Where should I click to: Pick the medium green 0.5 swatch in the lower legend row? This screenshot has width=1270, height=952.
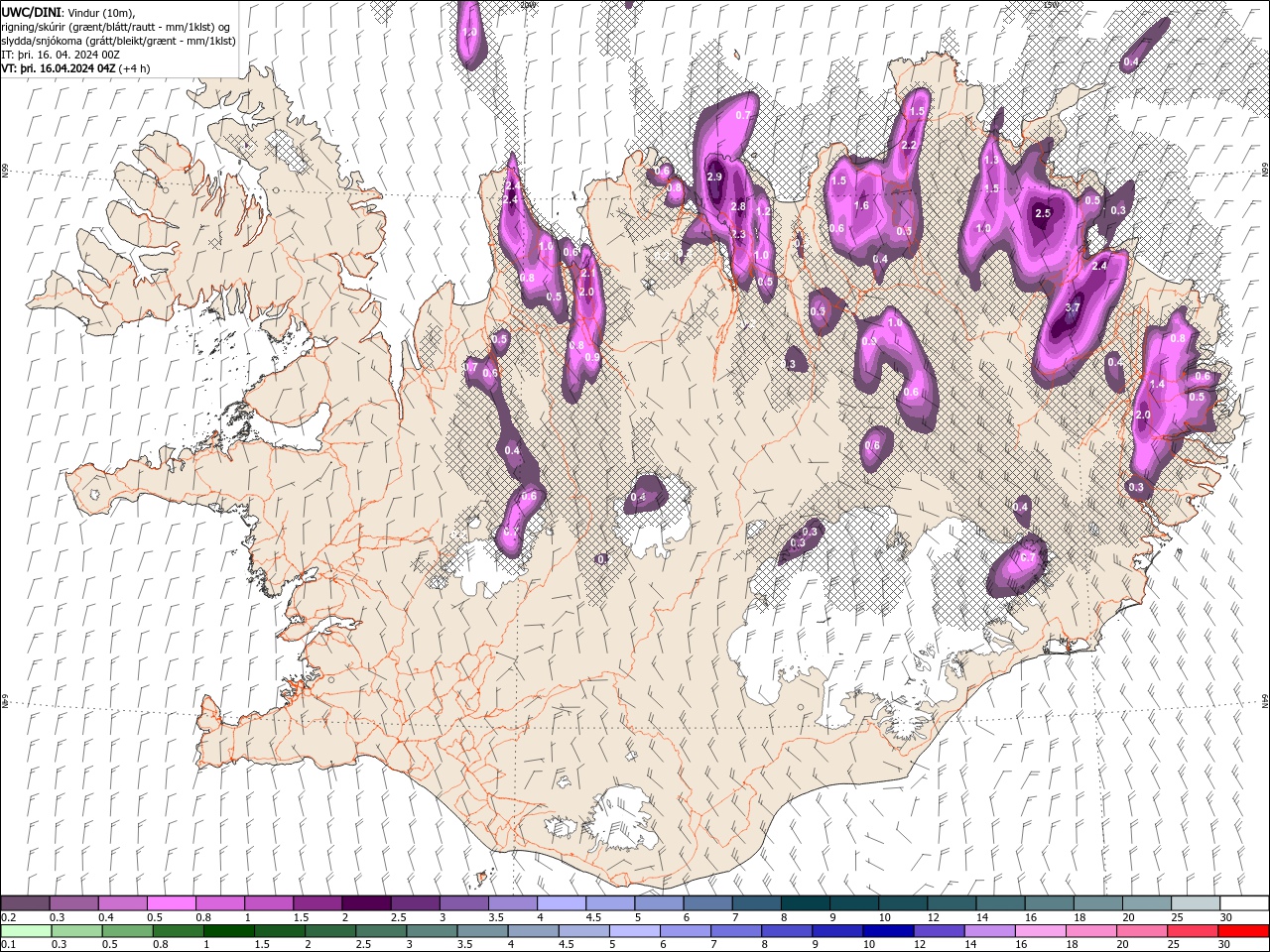pos(128,931)
